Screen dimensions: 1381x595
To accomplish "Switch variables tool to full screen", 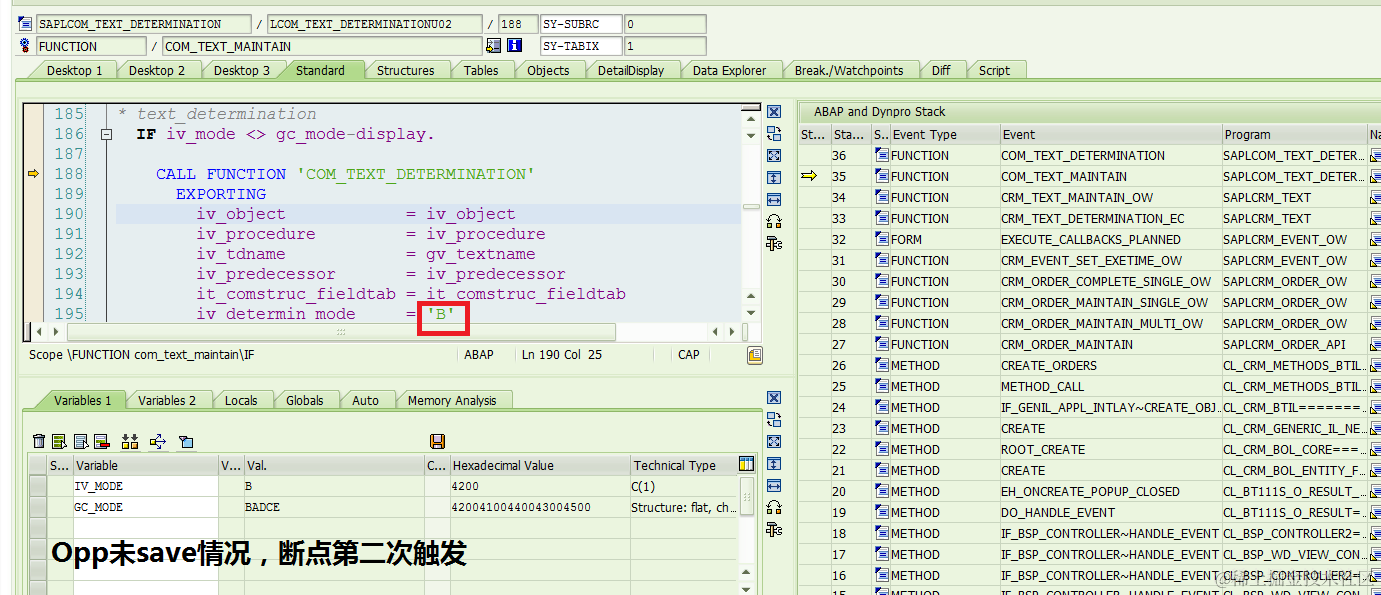I will pyautogui.click(x=774, y=442).
